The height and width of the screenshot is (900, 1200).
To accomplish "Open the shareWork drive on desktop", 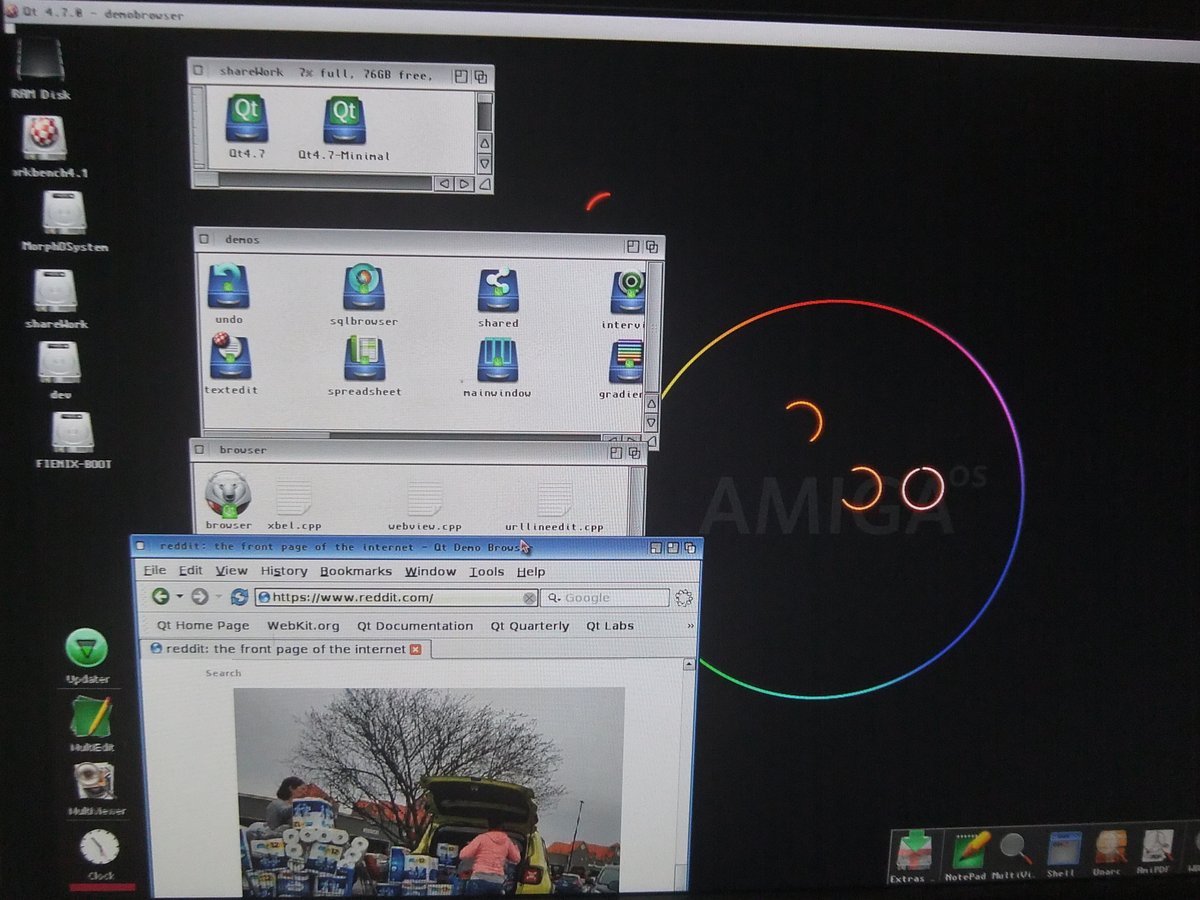I will coord(55,291).
